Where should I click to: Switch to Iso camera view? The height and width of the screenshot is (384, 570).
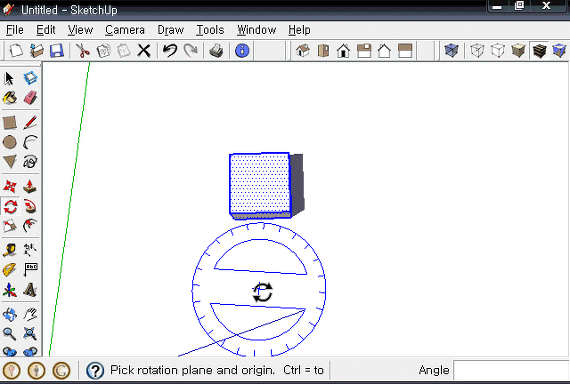(303, 51)
